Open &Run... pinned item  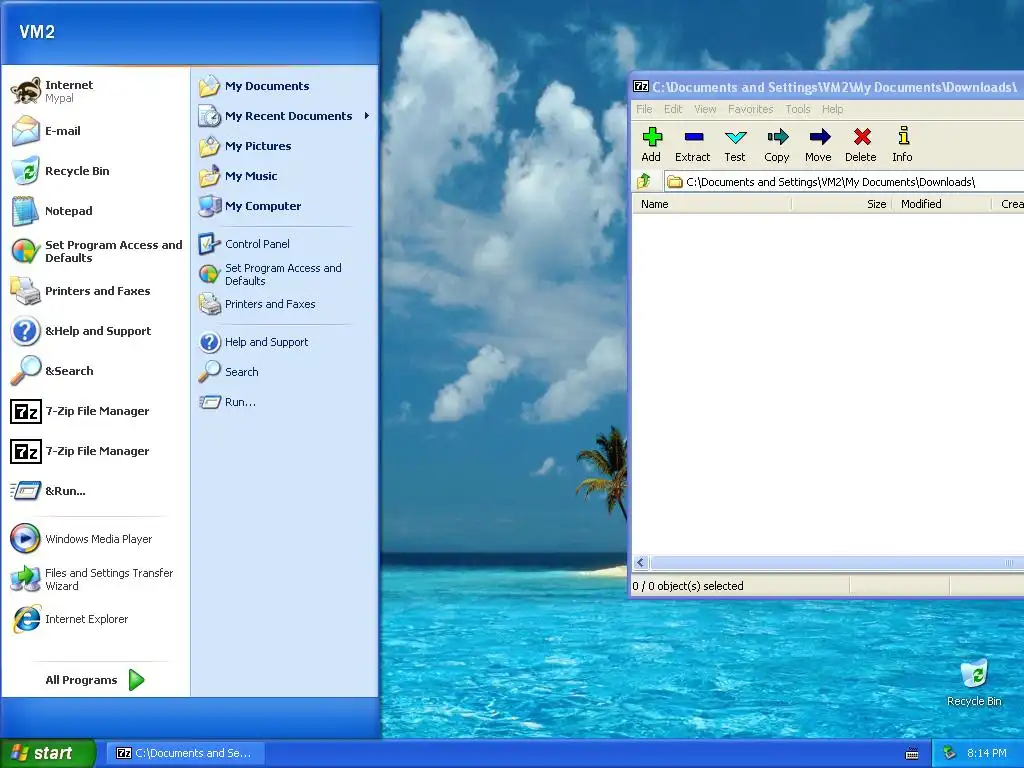pyautogui.click(x=96, y=490)
